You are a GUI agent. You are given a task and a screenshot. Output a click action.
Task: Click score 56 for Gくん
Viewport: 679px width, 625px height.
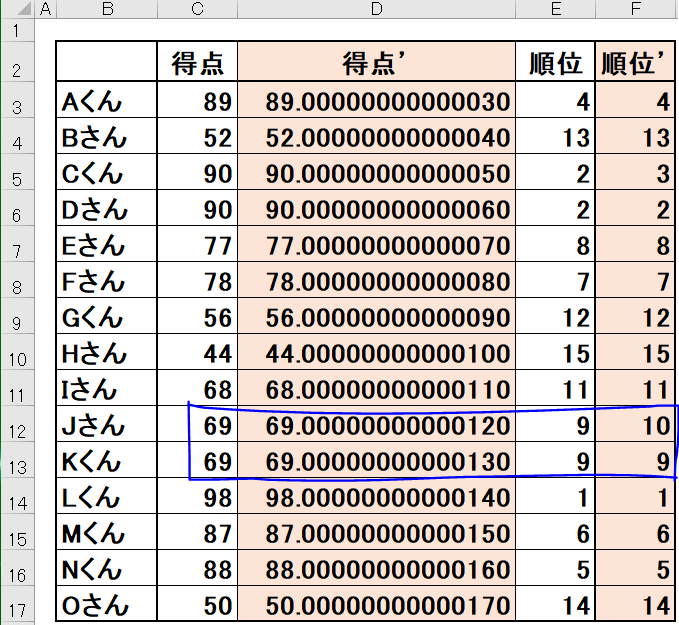(197, 315)
